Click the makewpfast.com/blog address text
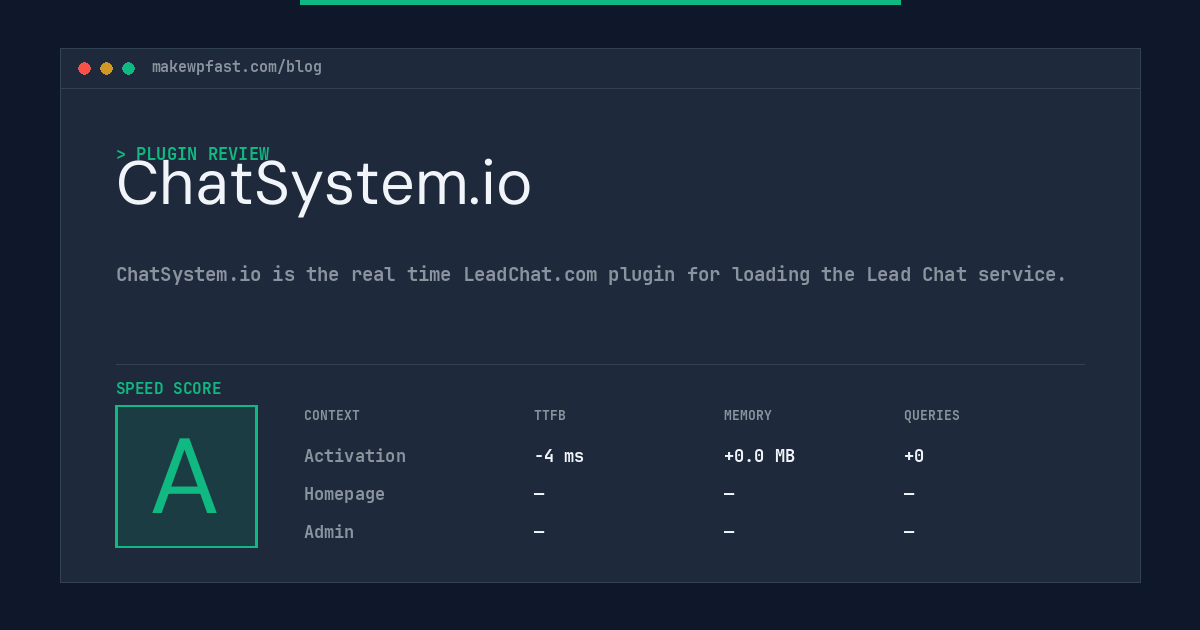This screenshot has height=630, width=1200. (x=237, y=67)
